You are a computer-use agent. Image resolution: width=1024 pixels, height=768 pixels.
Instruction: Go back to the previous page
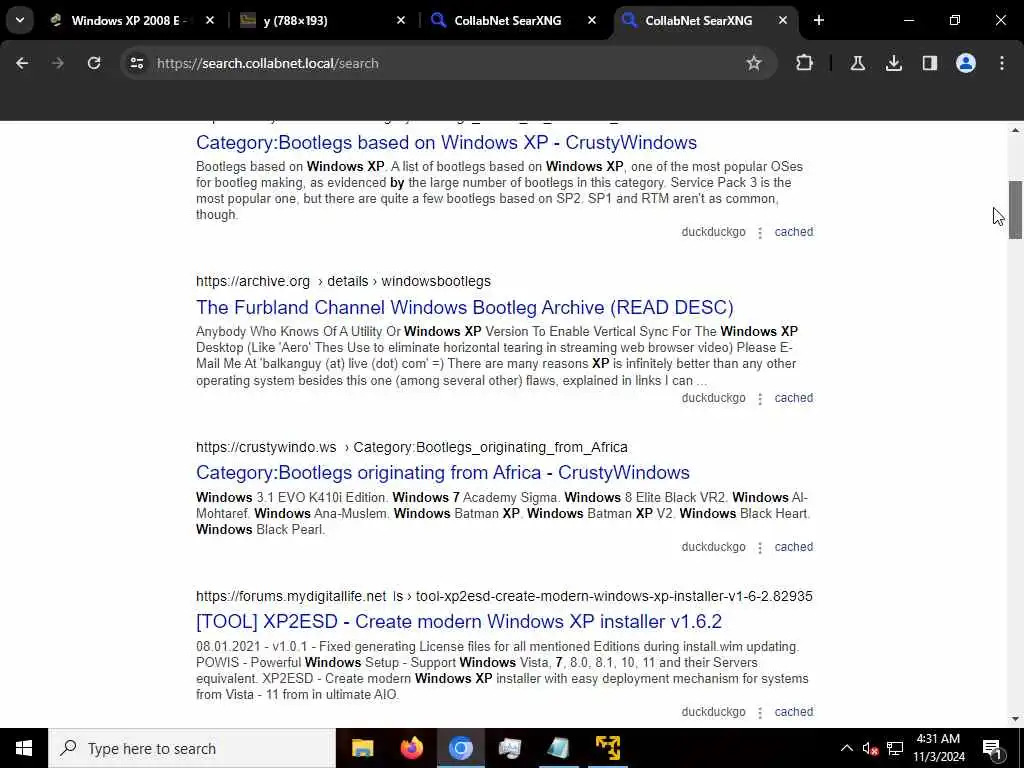22,63
